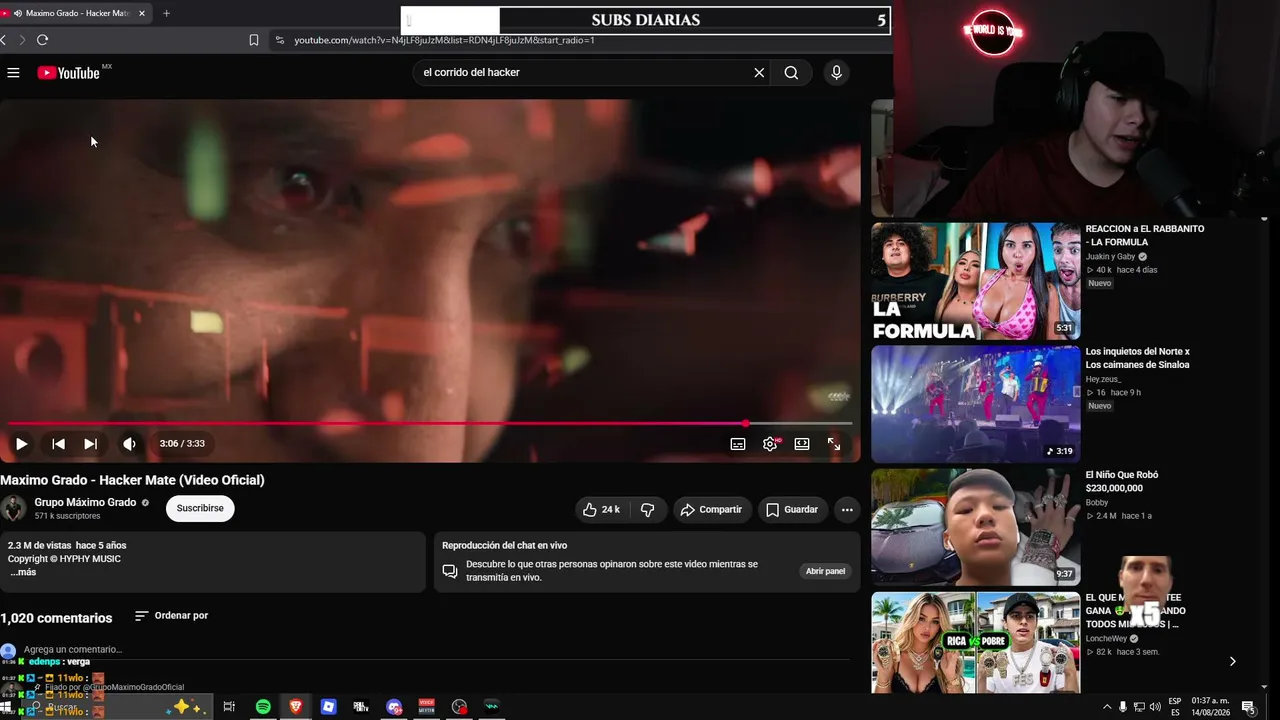Clear the search box text
1280x720 pixels.
pyautogui.click(x=759, y=72)
